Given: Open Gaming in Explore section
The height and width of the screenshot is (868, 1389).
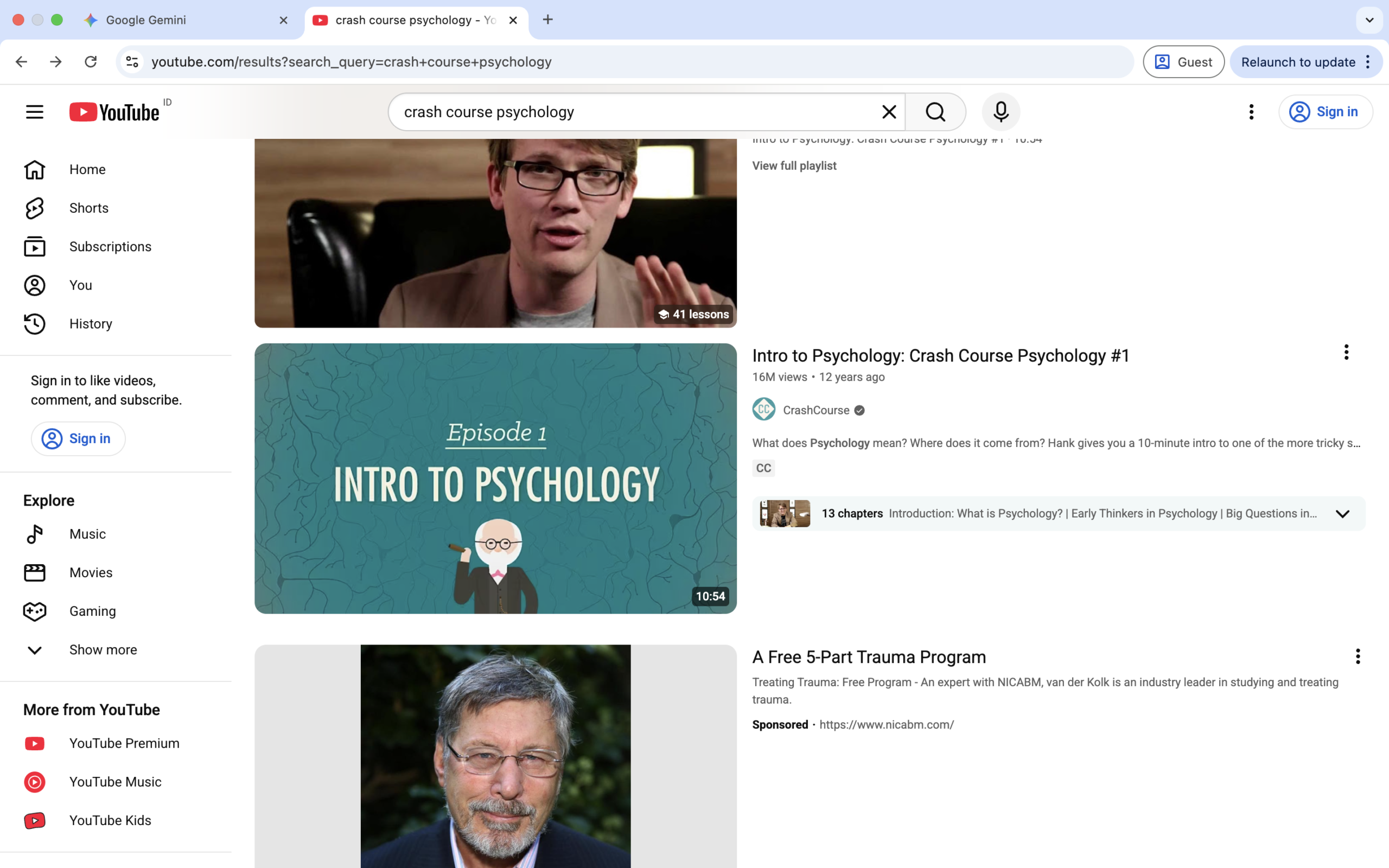Looking at the screenshot, I should point(92,611).
